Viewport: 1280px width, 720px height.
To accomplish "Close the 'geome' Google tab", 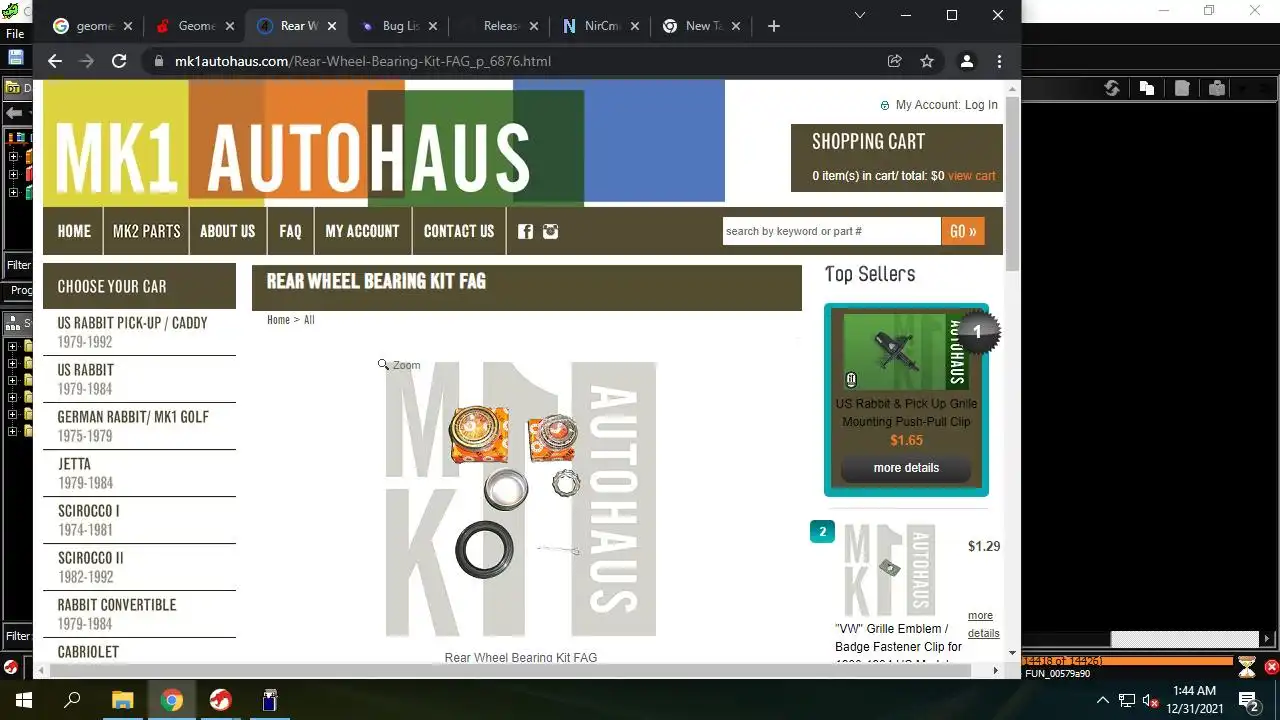I will coord(128,26).
